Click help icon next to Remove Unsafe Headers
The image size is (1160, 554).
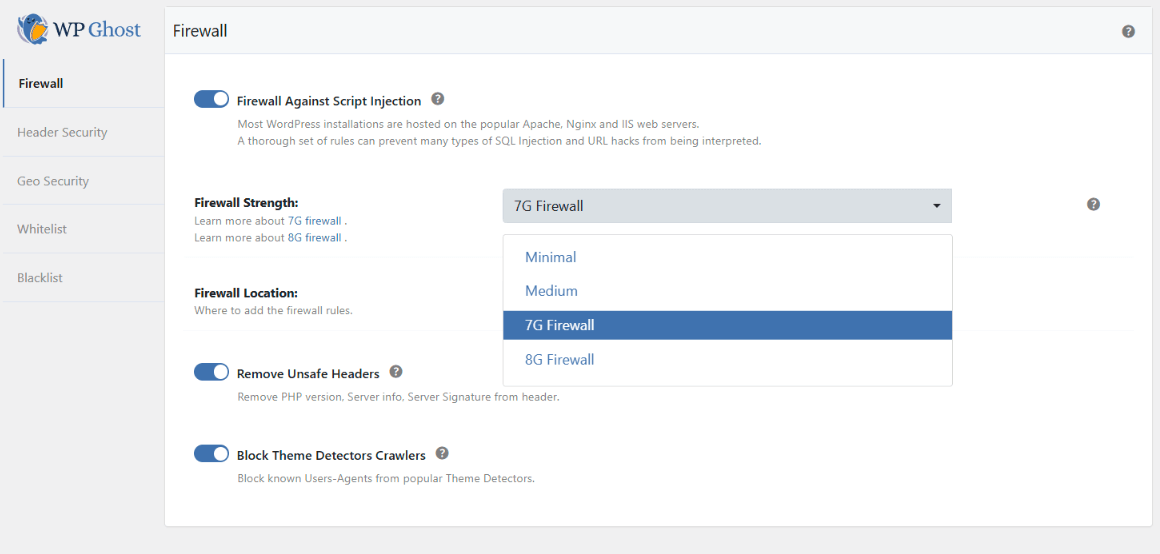point(396,372)
